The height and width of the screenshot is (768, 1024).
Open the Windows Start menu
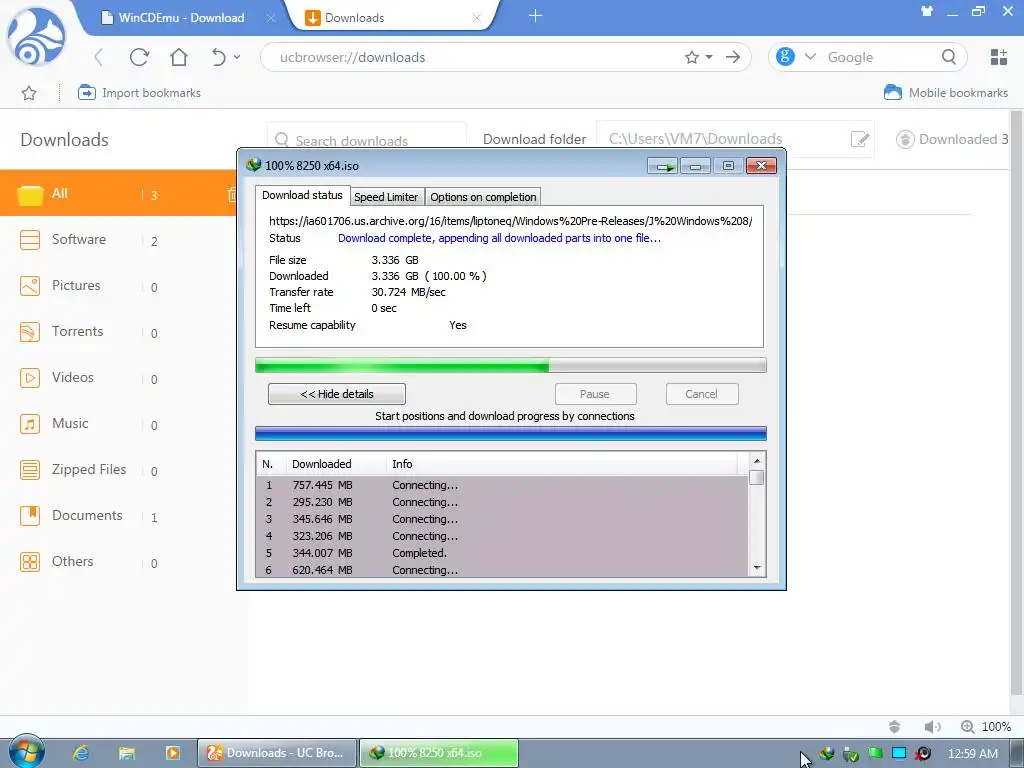click(27, 752)
